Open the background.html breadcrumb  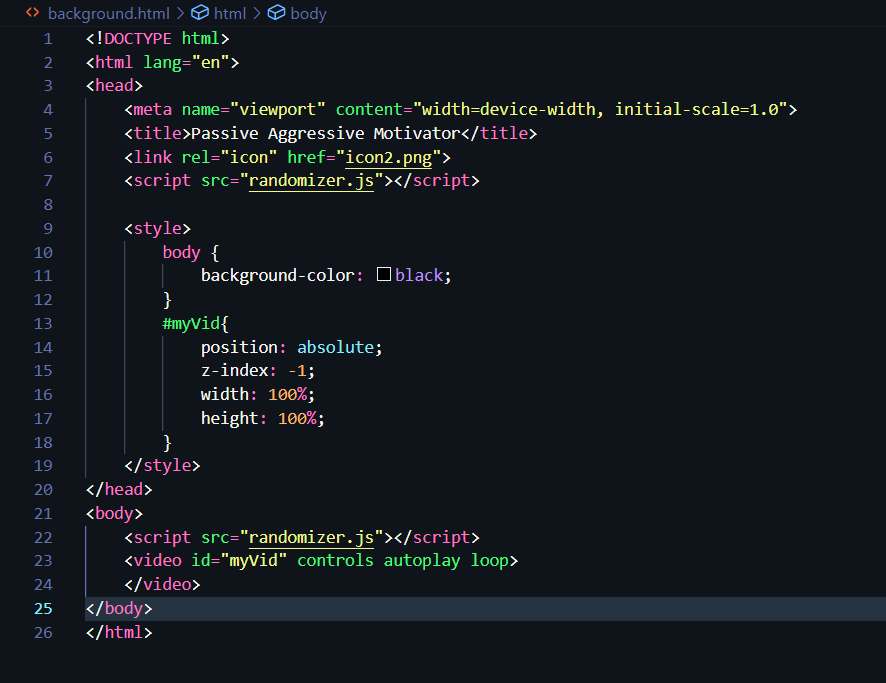coord(108,13)
